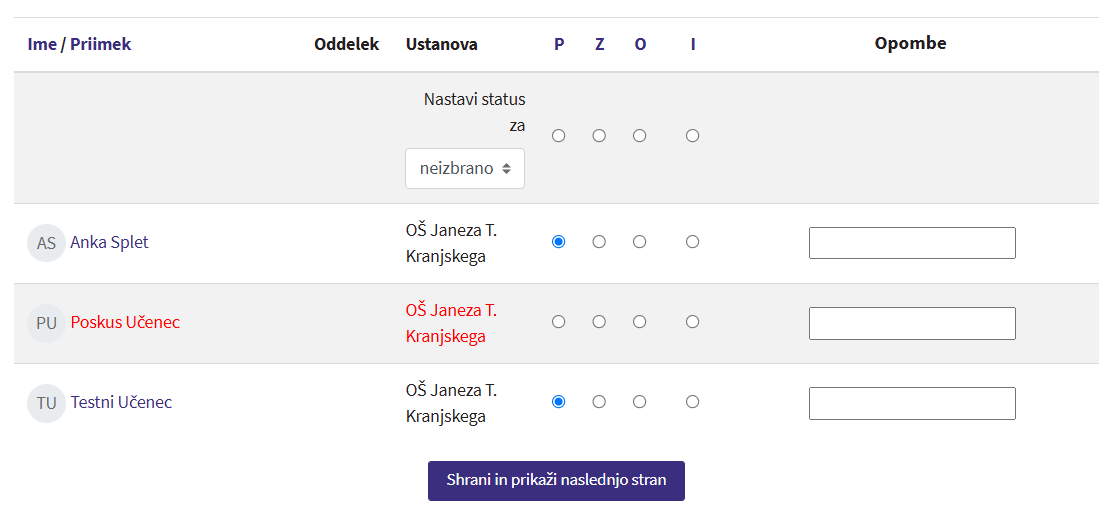Click the Z column header
The width and height of the screenshot is (1113, 522).
(600, 44)
